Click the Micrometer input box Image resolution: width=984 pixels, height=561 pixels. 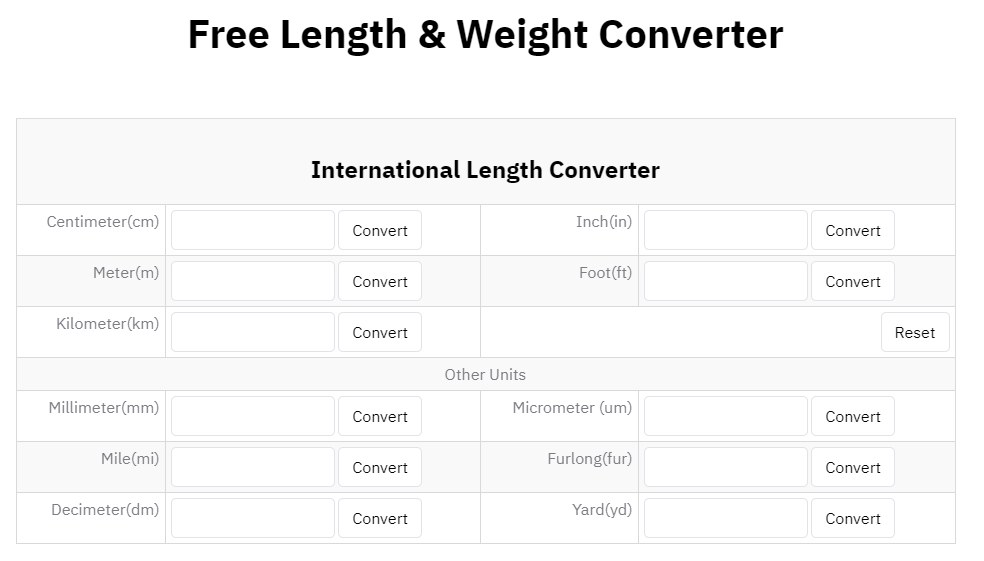tap(725, 416)
